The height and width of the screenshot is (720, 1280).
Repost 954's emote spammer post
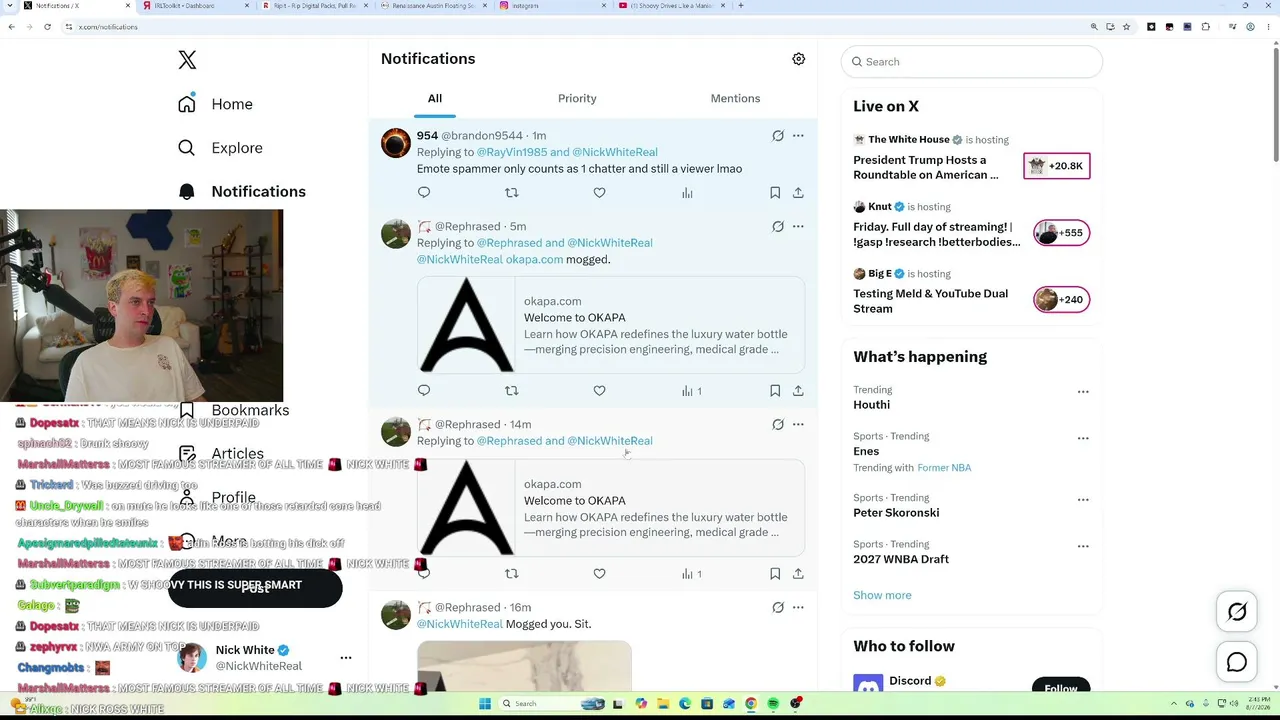pos(512,192)
